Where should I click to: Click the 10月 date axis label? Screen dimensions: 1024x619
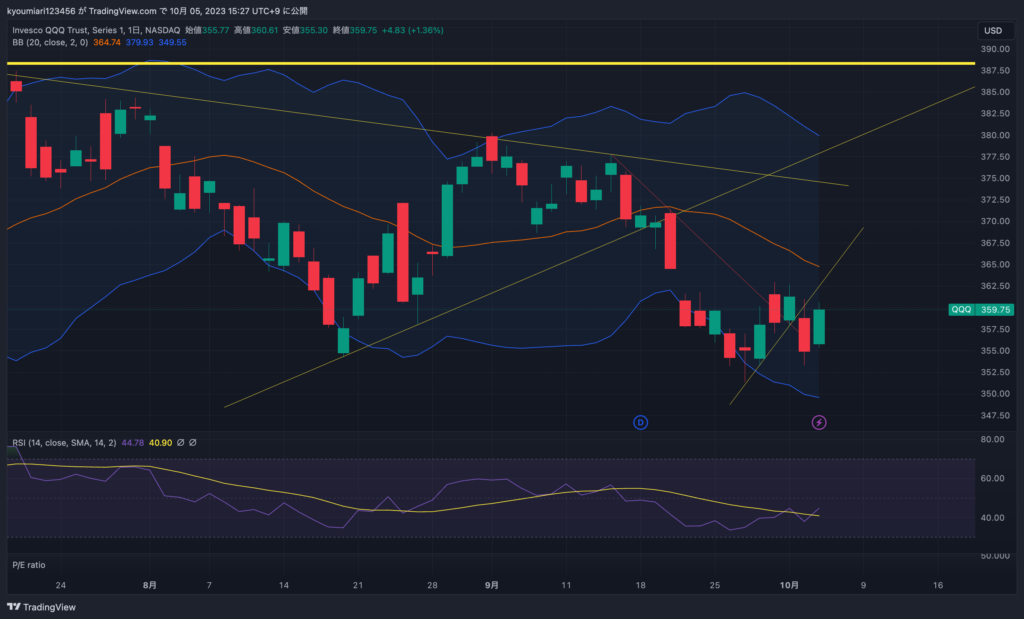(789, 585)
